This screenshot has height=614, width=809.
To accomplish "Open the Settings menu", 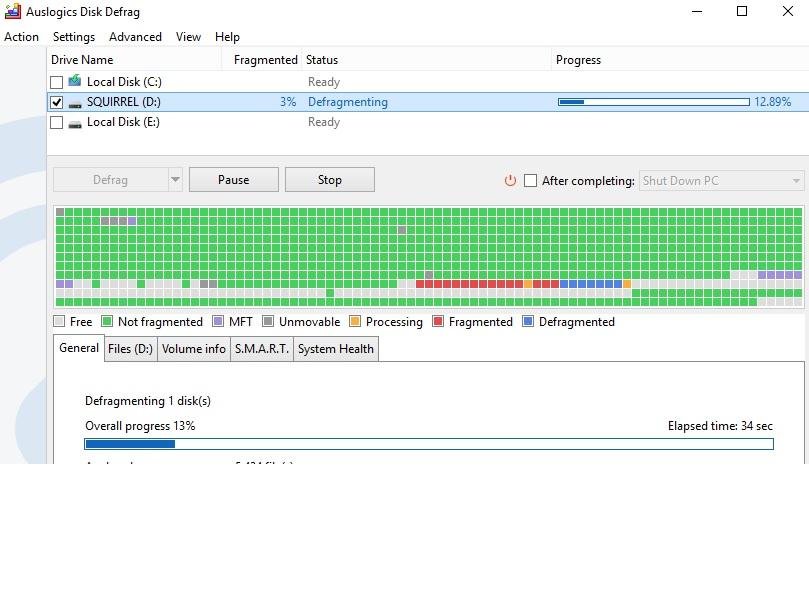I will point(74,37).
